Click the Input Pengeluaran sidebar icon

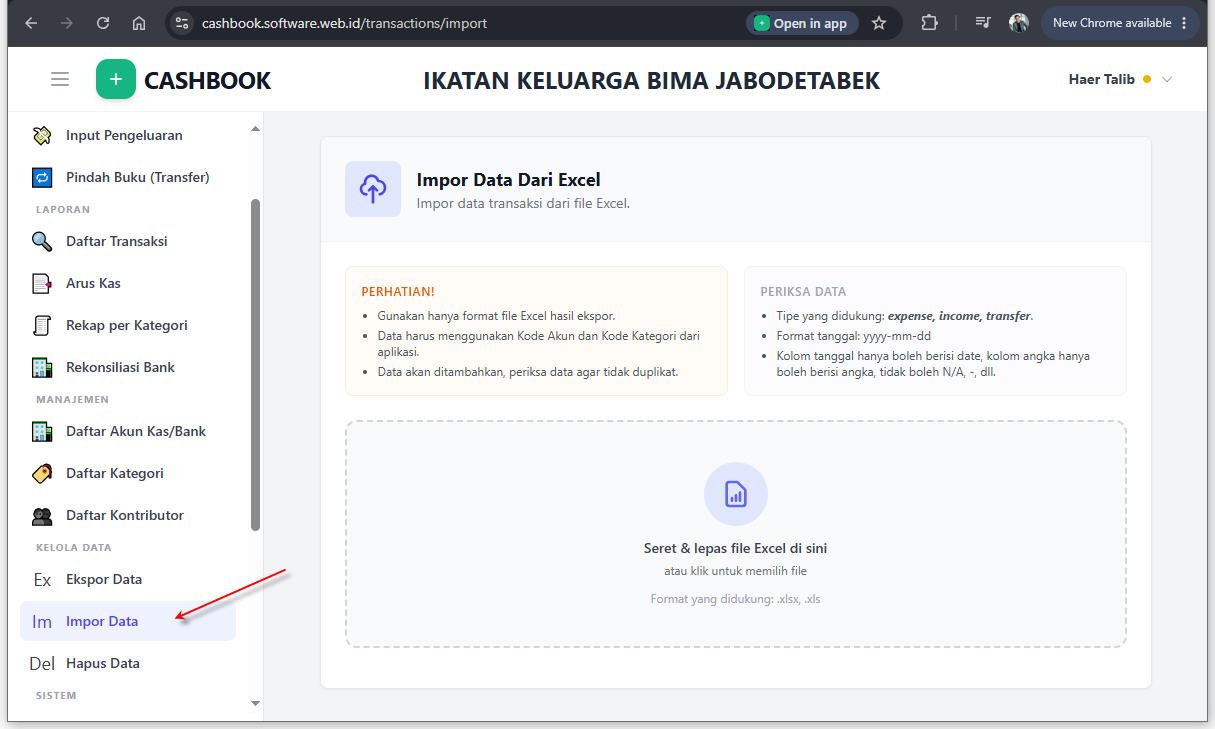pos(42,135)
